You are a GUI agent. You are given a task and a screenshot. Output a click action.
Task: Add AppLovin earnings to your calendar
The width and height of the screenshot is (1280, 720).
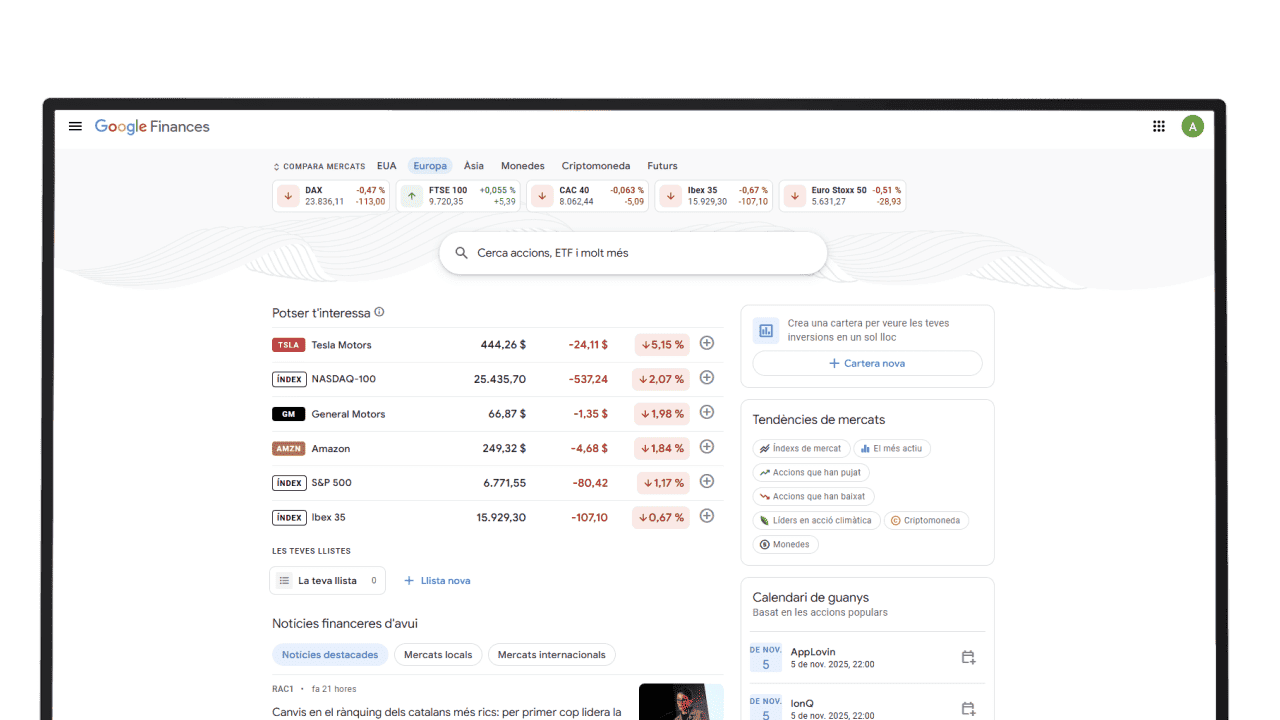coord(967,657)
